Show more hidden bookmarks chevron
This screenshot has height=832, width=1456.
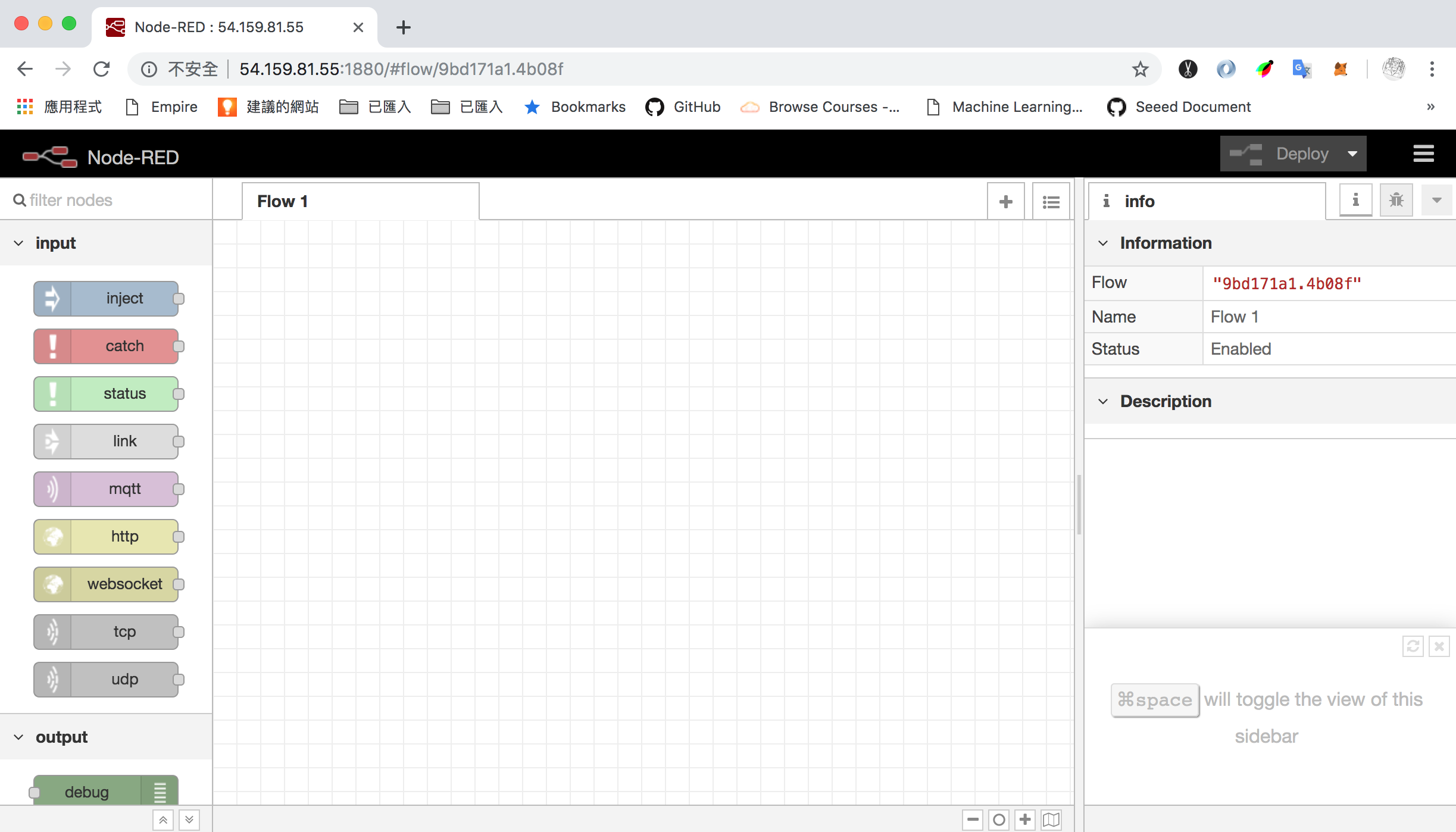pos(1430,107)
